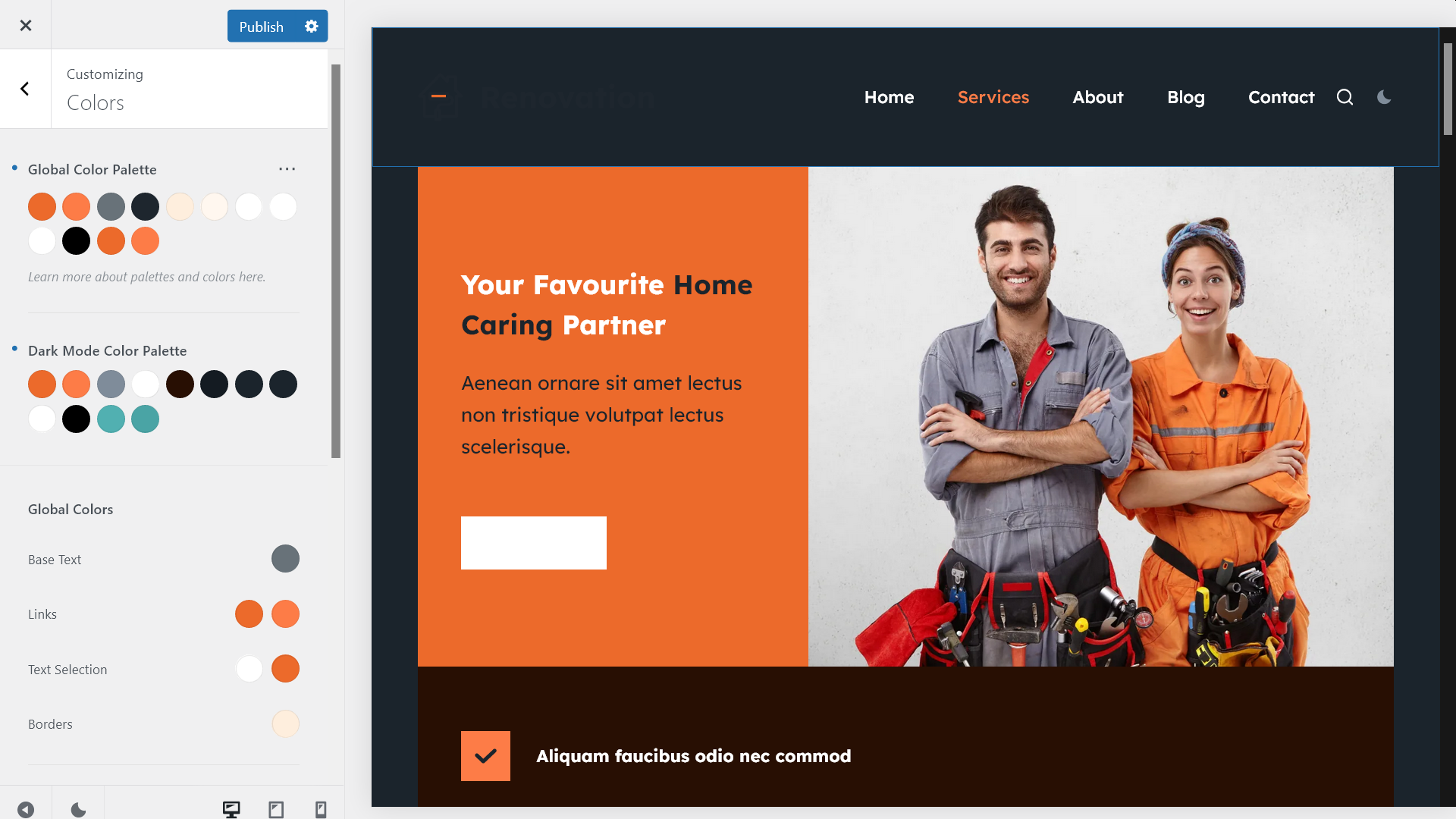The height and width of the screenshot is (819, 1456).
Task: Expand the Dark Mode Color Palette section
Action: (x=108, y=350)
